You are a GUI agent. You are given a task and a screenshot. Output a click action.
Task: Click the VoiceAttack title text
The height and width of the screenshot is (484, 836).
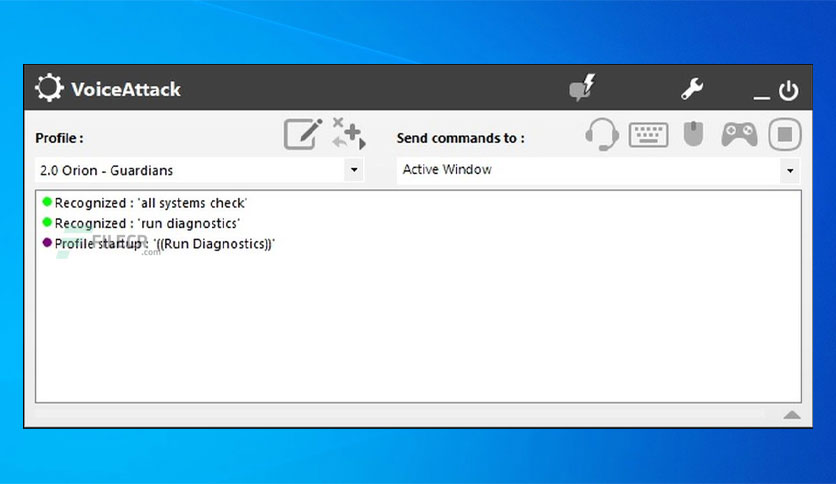click(x=126, y=89)
